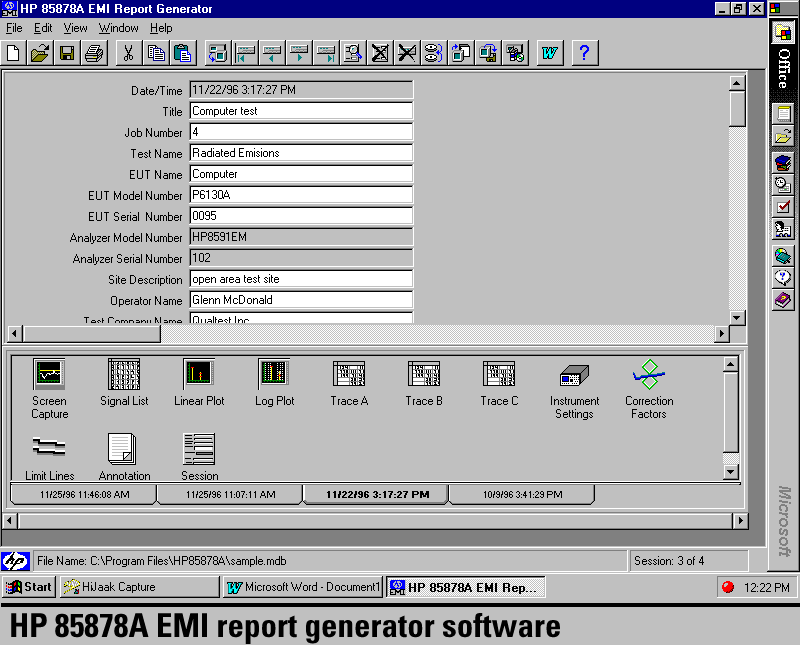Open the Log Plot item
800x645 pixels.
click(274, 382)
